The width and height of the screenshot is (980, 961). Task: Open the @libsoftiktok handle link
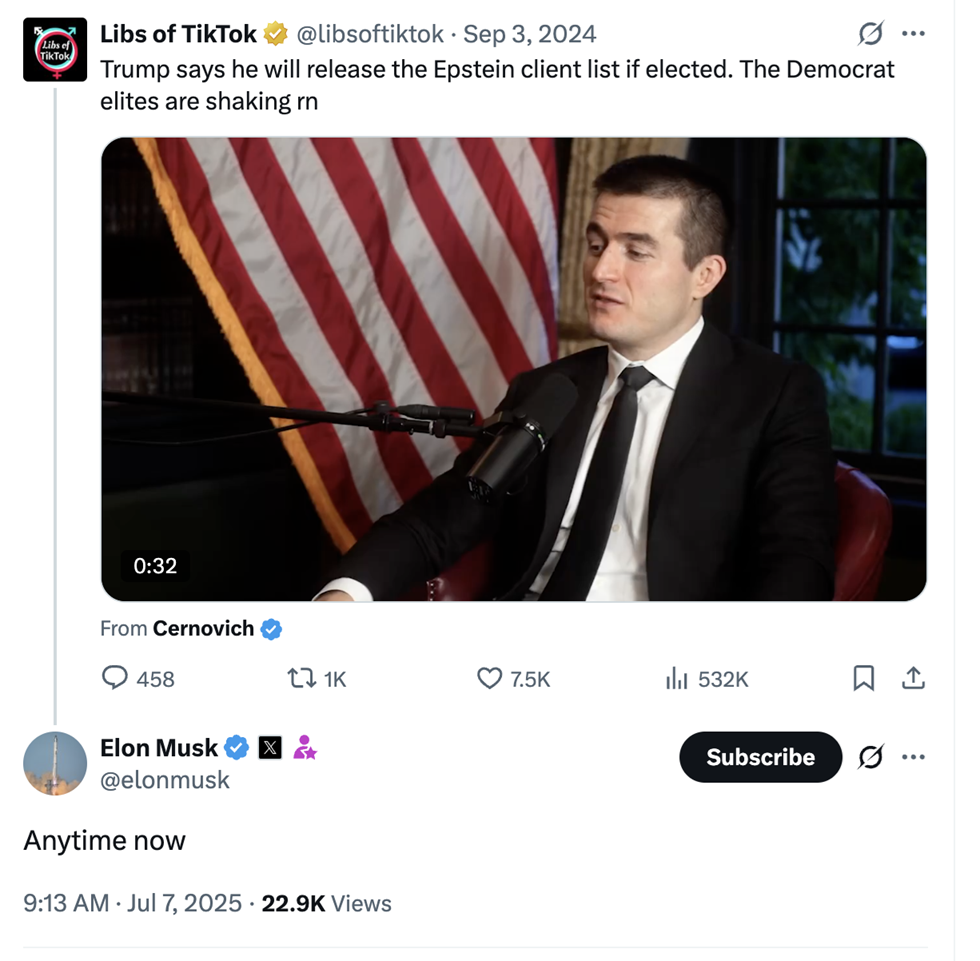click(369, 34)
